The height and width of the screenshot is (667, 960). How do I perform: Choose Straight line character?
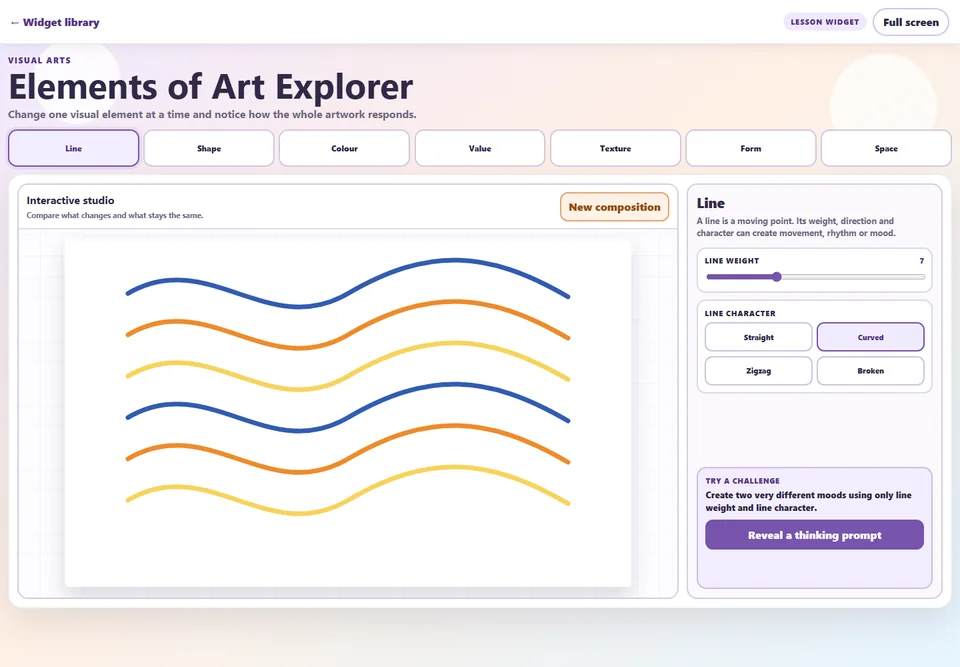click(758, 337)
